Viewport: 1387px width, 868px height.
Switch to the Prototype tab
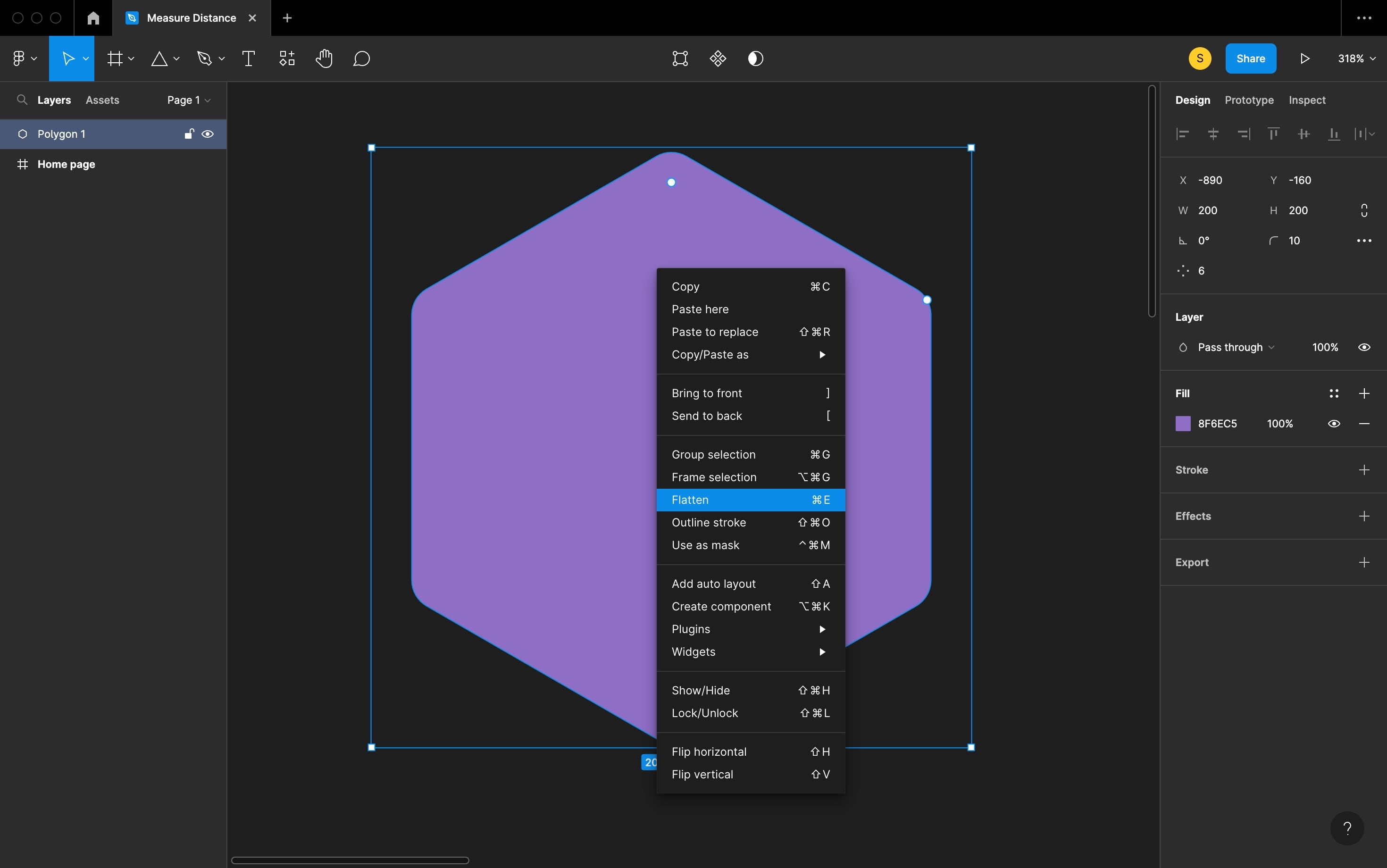[1249, 100]
